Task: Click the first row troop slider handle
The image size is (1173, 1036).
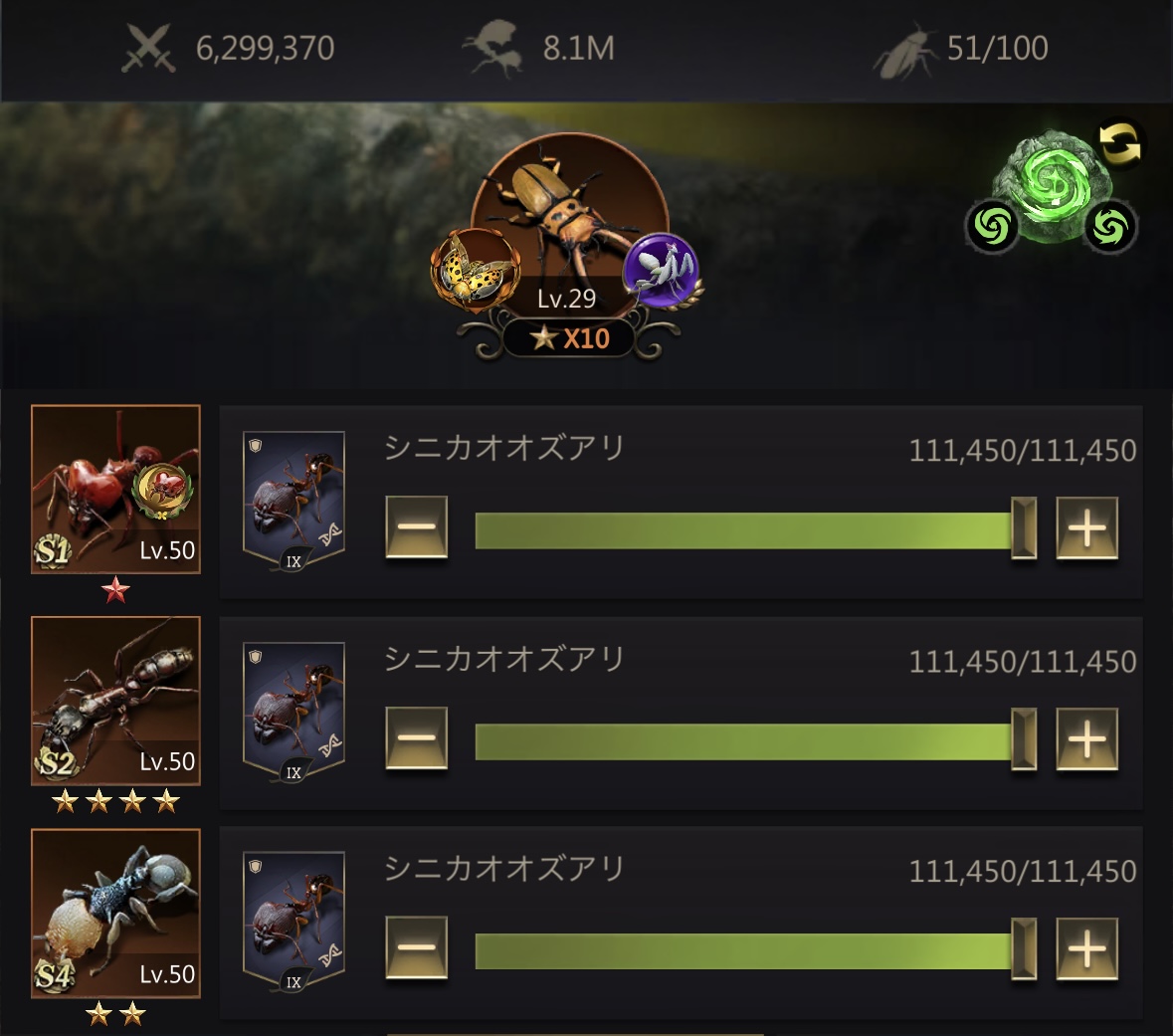Action: [x=1024, y=527]
